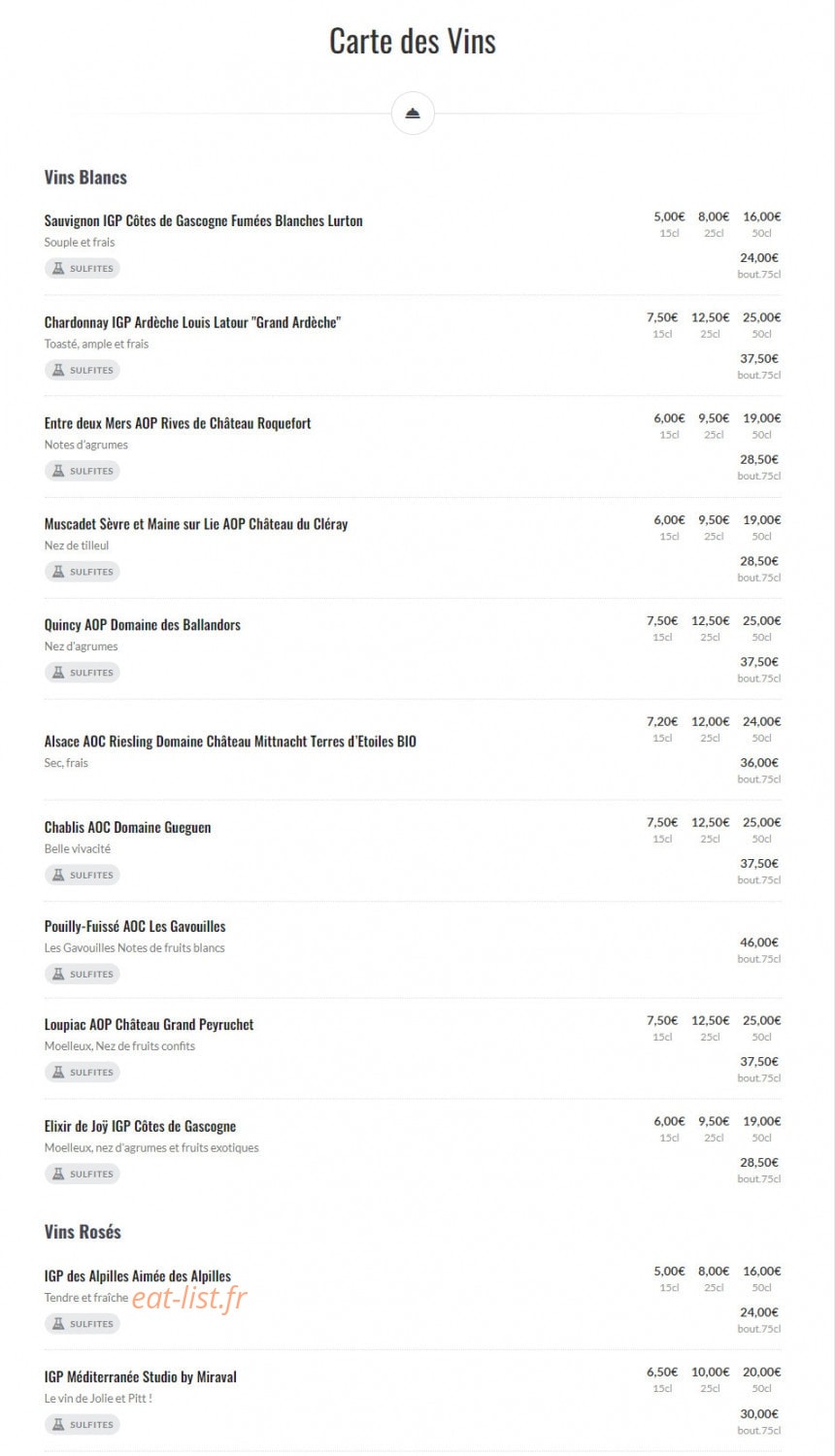Viewport: 835px width, 1456px height.
Task: Click the Sulfites badge under Studio by Miraval
Action: 83,1425
